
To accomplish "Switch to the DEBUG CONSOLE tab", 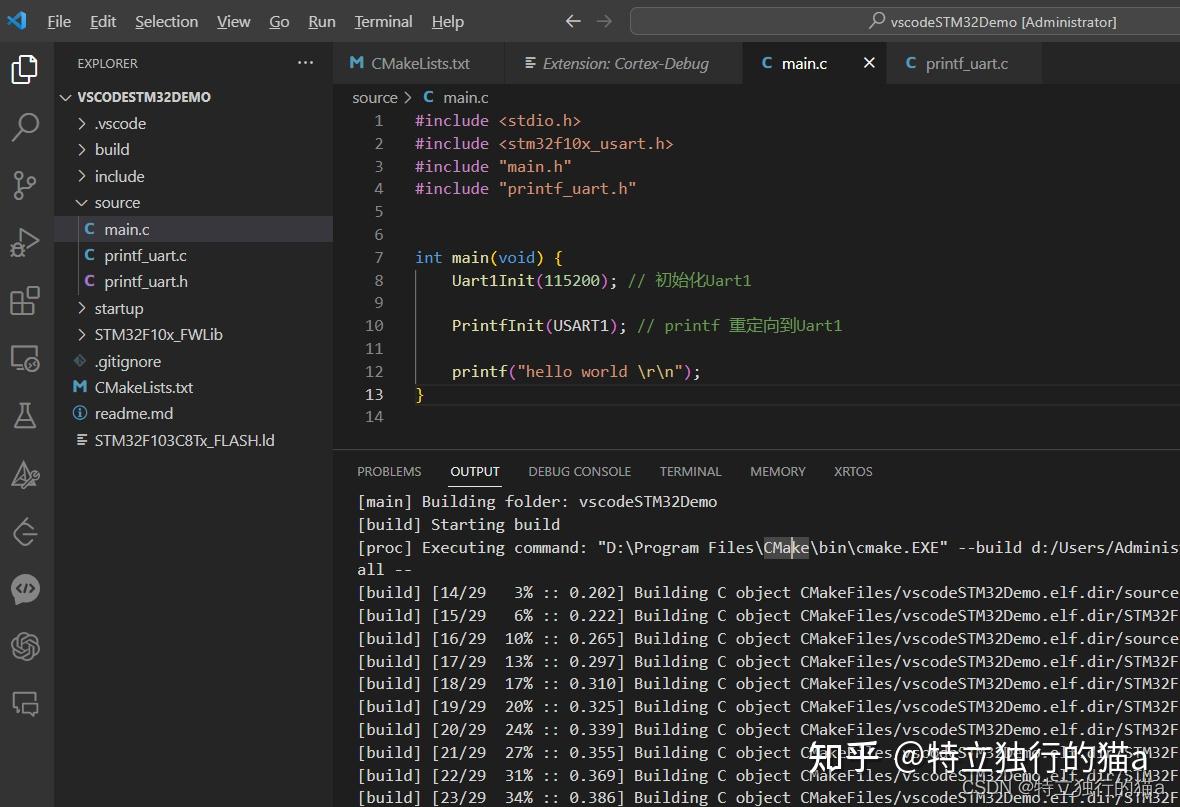I will coord(579,471).
